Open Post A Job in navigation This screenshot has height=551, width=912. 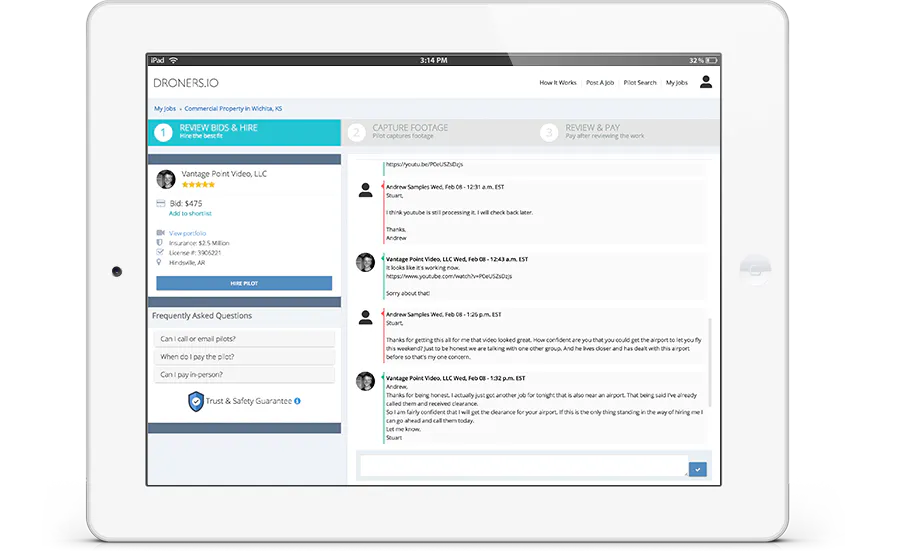600,83
